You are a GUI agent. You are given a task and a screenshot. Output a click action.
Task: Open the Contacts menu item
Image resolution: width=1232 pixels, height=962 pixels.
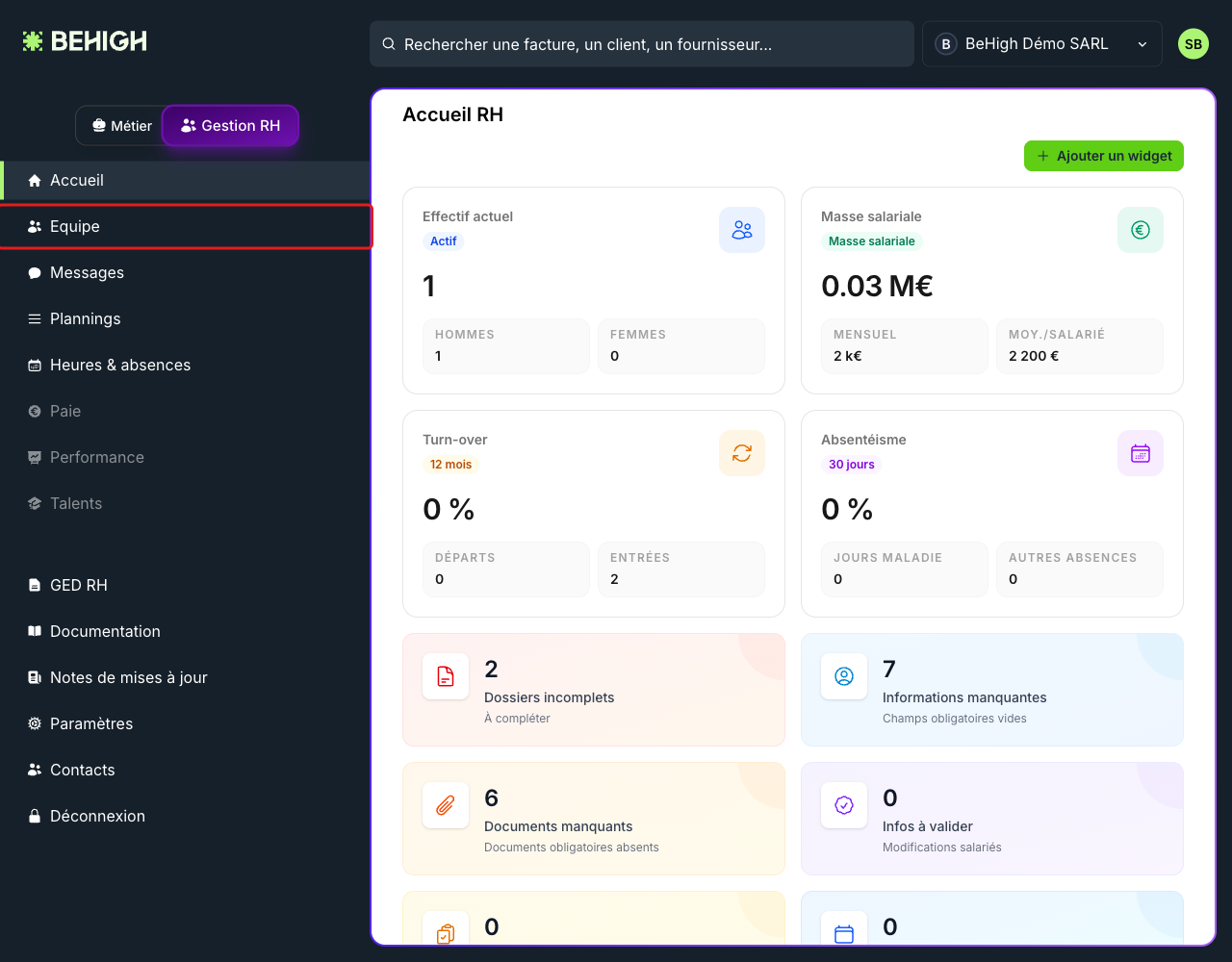(x=186, y=770)
